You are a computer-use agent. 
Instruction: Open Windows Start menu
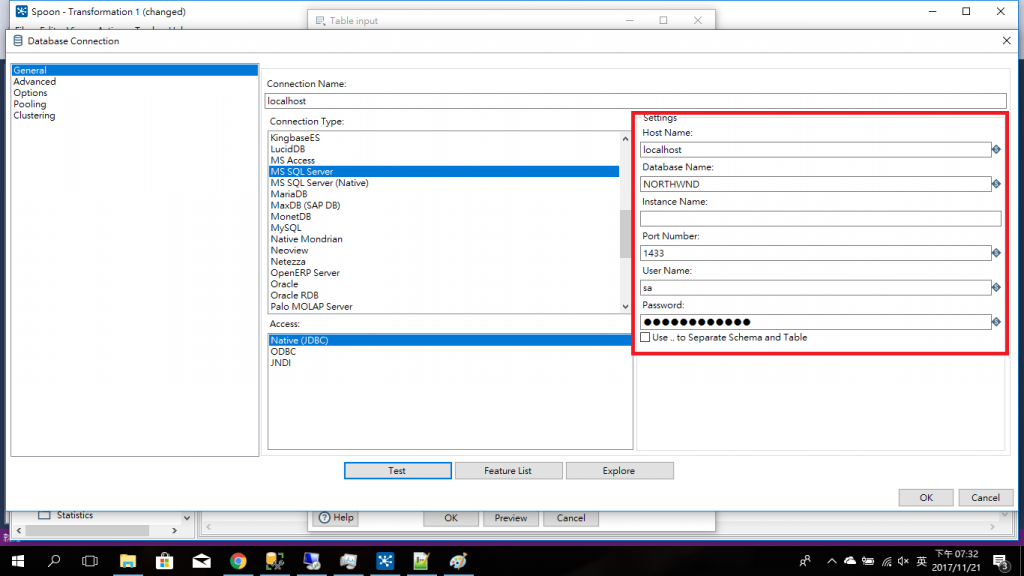click(18, 561)
